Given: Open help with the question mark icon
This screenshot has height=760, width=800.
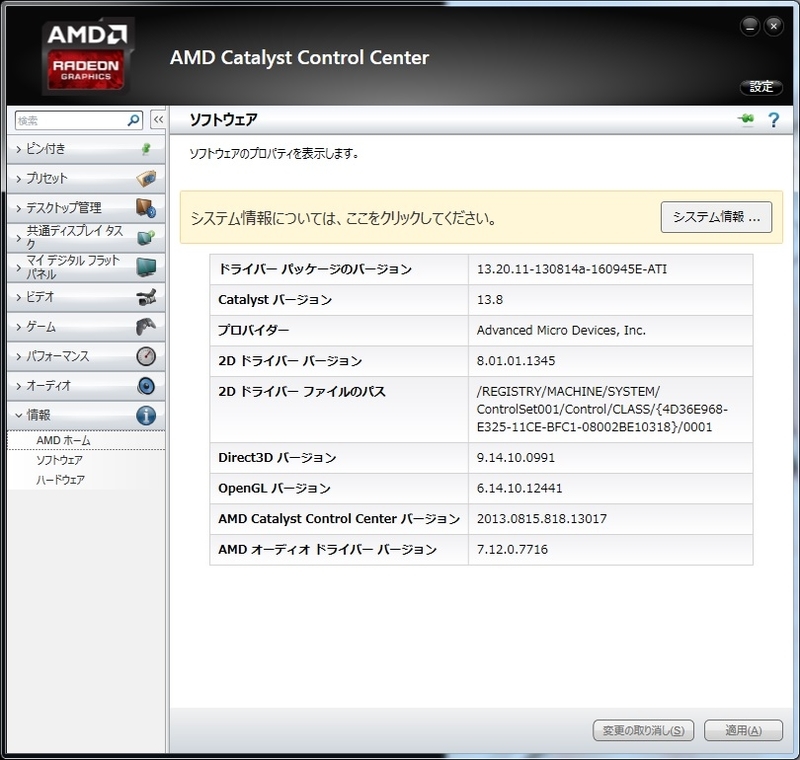Looking at the screenshot, I should [773, 120].
